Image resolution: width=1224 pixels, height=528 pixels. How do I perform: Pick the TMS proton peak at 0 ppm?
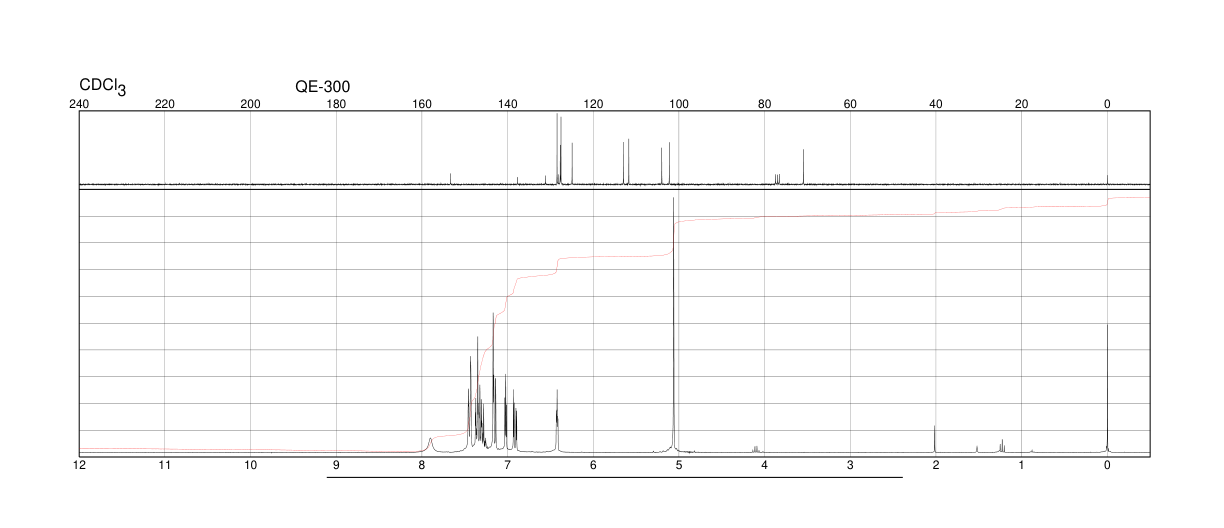(1107, 388)
